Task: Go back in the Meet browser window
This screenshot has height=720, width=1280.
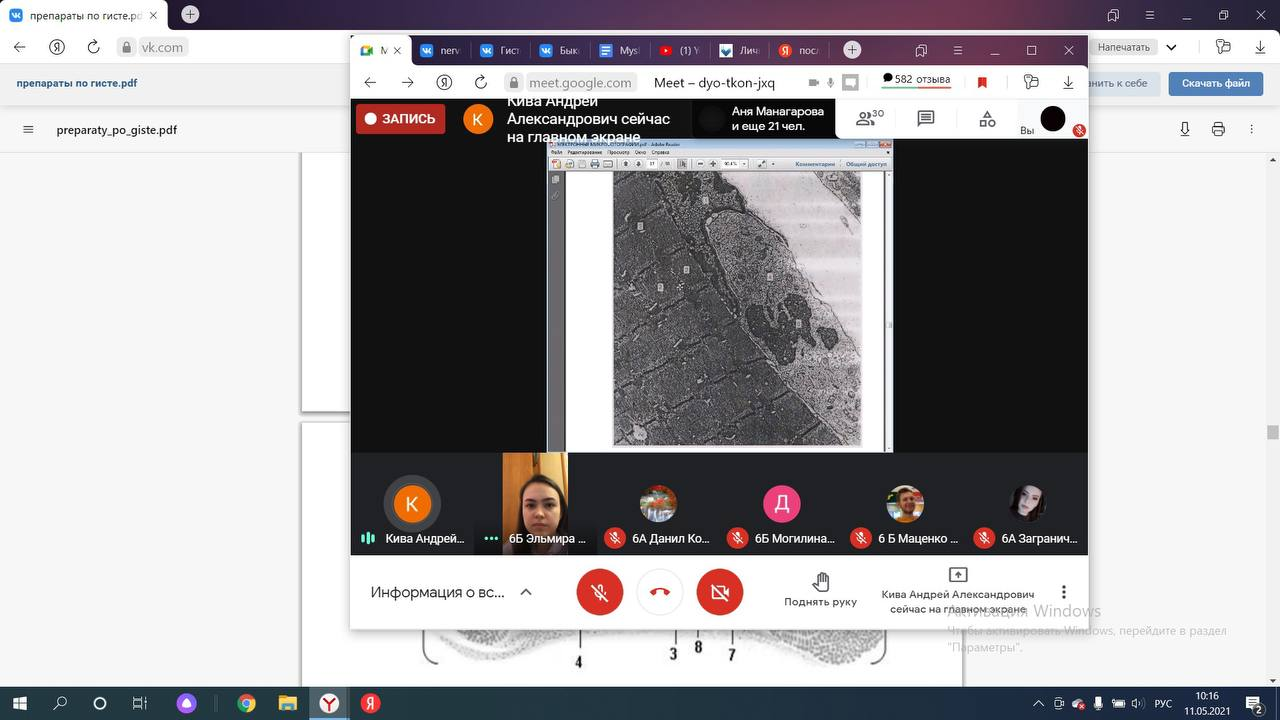Action: tap(370, 82)
